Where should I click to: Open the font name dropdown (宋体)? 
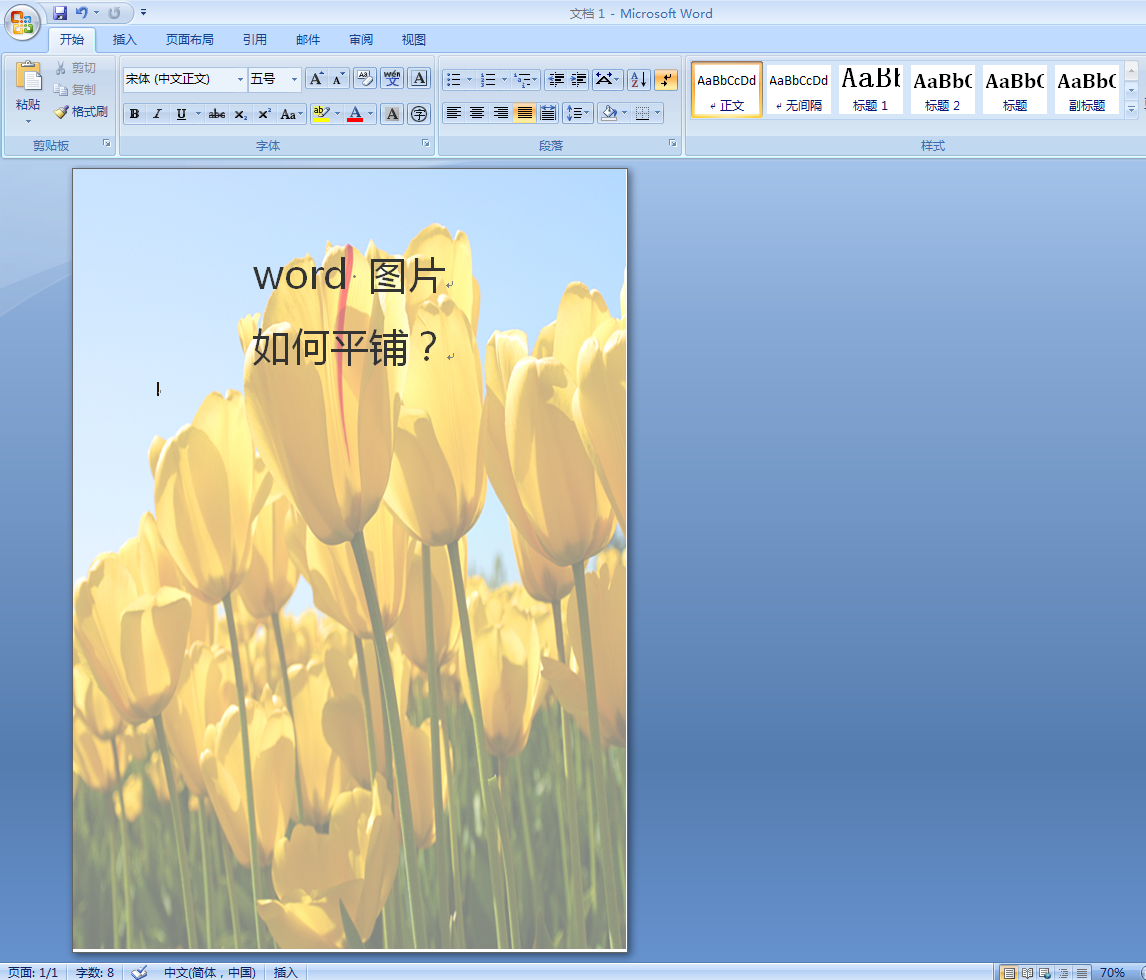click(240, 79)
